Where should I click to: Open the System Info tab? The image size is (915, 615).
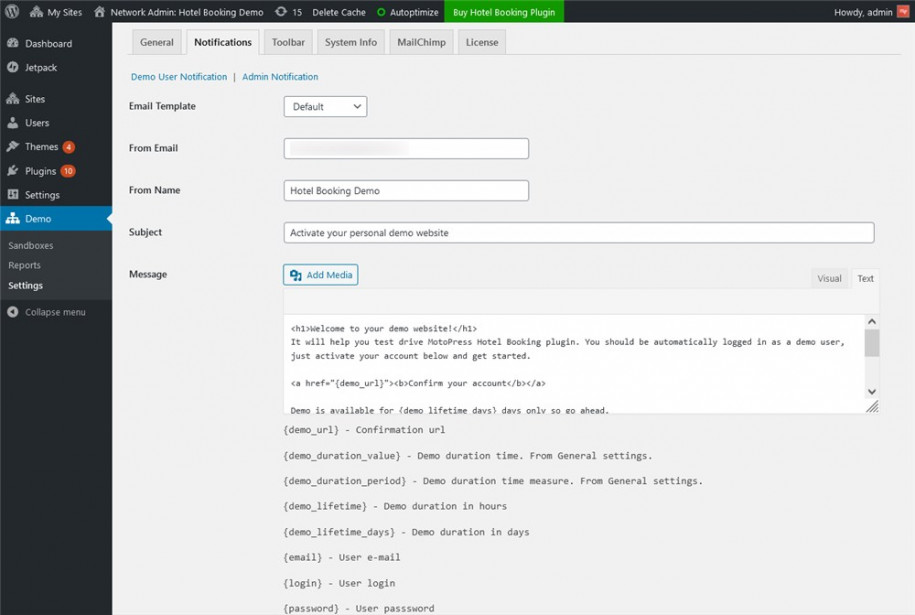(x=350, y=42)
